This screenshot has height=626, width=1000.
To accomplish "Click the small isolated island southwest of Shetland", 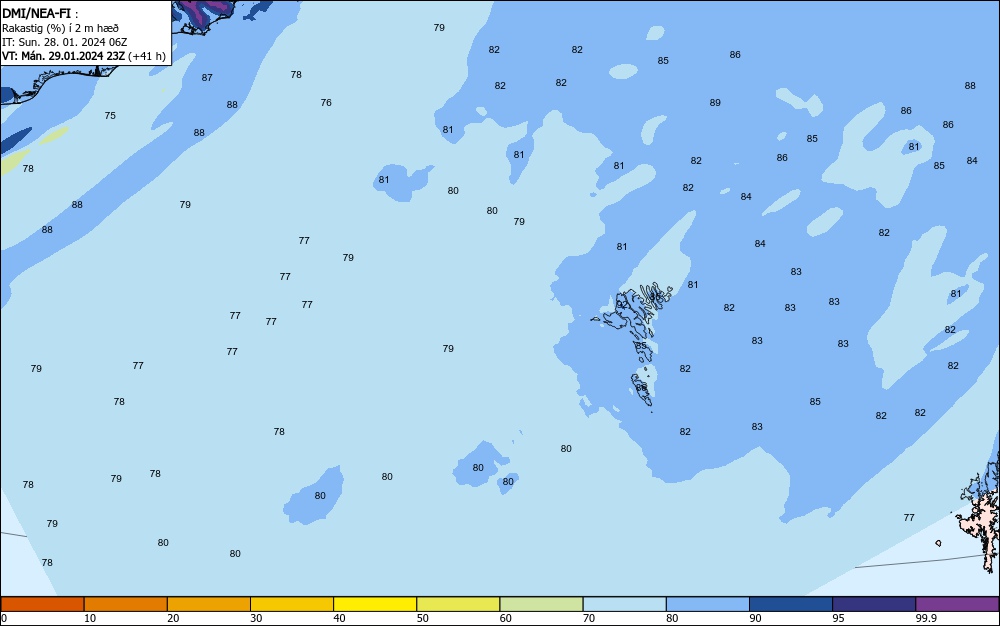I will click(x=938, y=543).
